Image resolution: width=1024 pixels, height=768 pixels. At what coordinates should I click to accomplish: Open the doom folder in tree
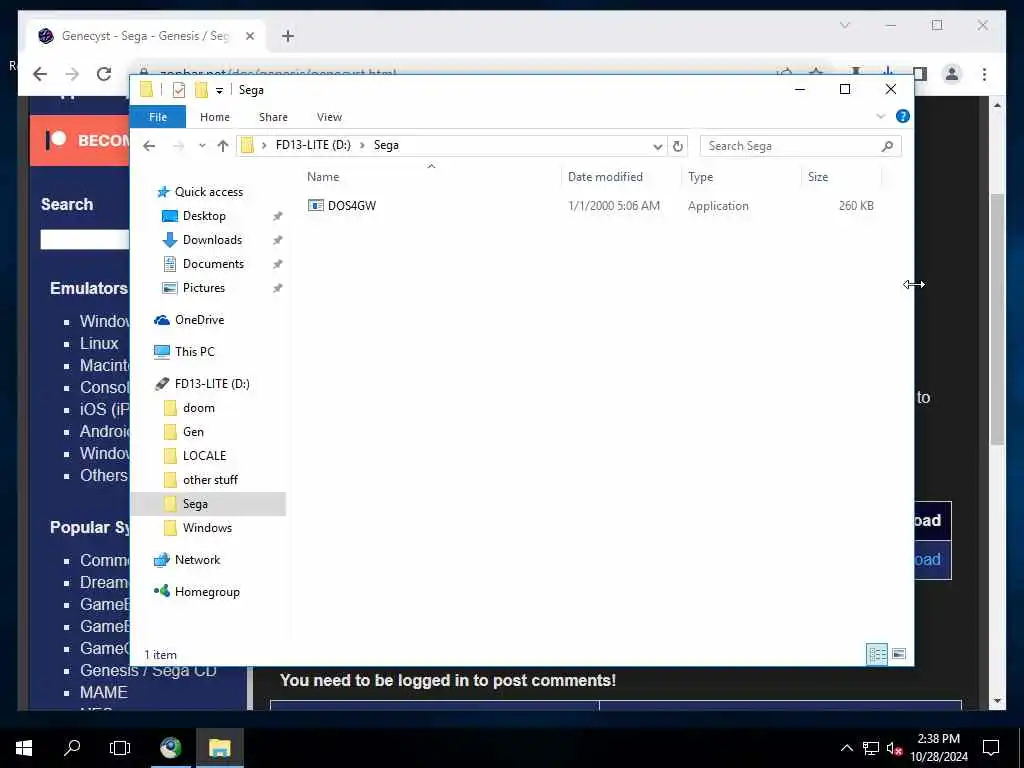199,408
